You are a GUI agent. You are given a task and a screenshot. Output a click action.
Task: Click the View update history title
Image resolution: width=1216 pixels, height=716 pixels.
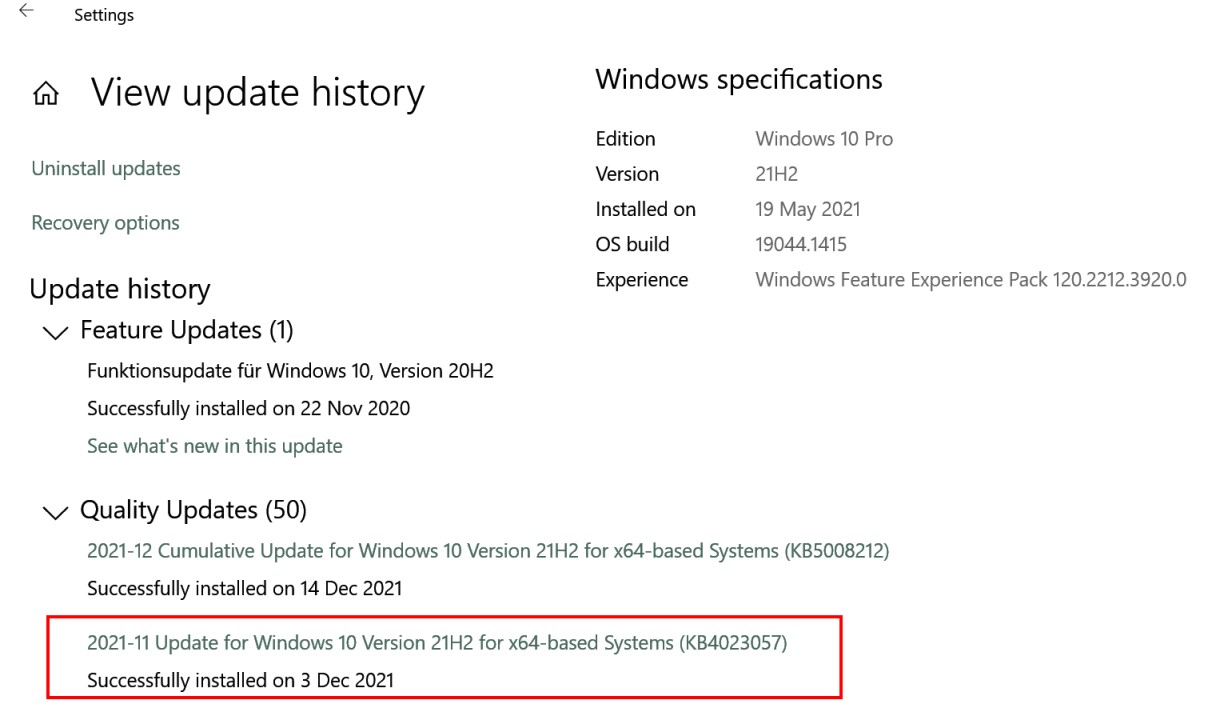coord(258,93)
